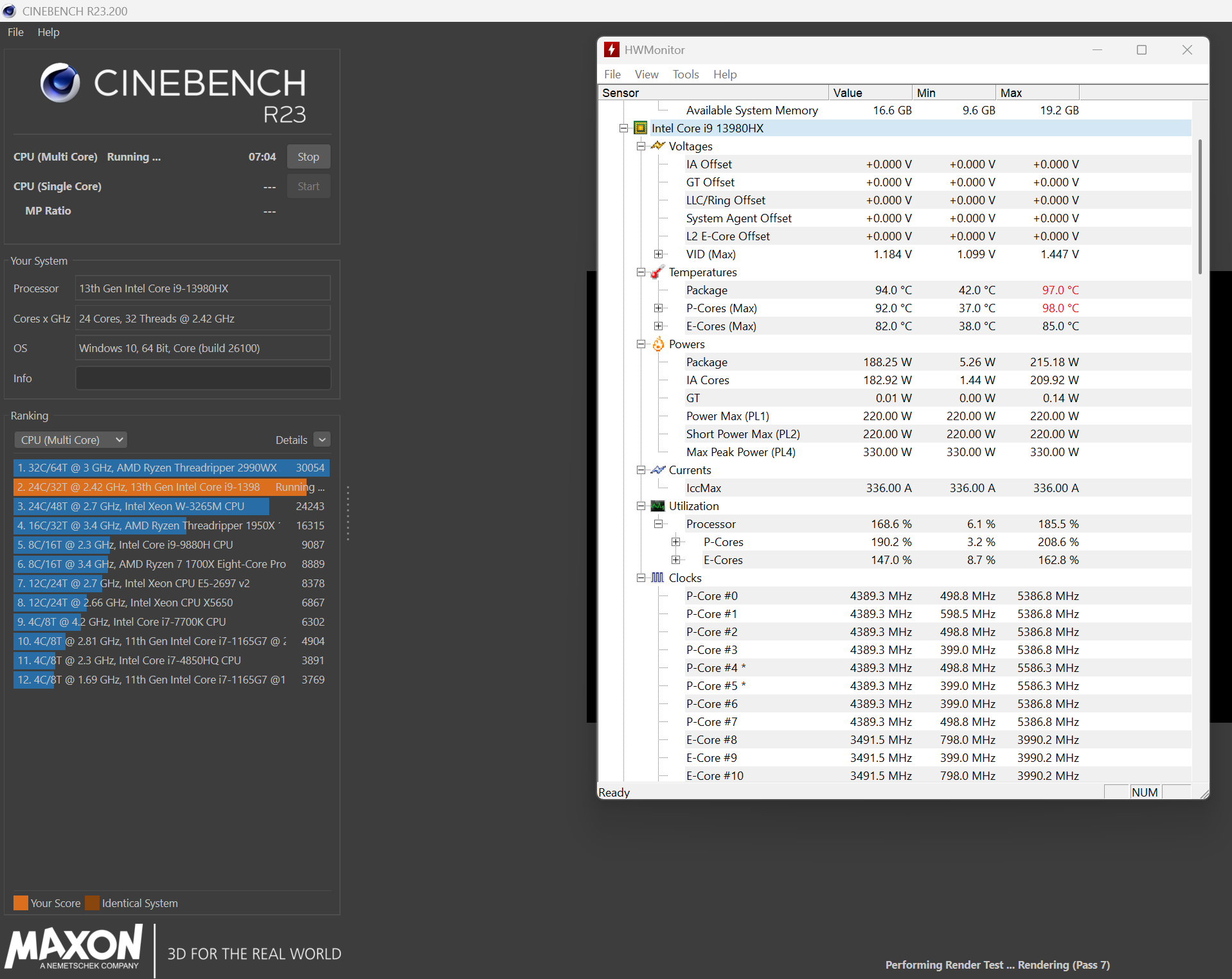Screen dimensions: 1232x979
Task: Click the orange Your Score color swatch
Action: 21,903
